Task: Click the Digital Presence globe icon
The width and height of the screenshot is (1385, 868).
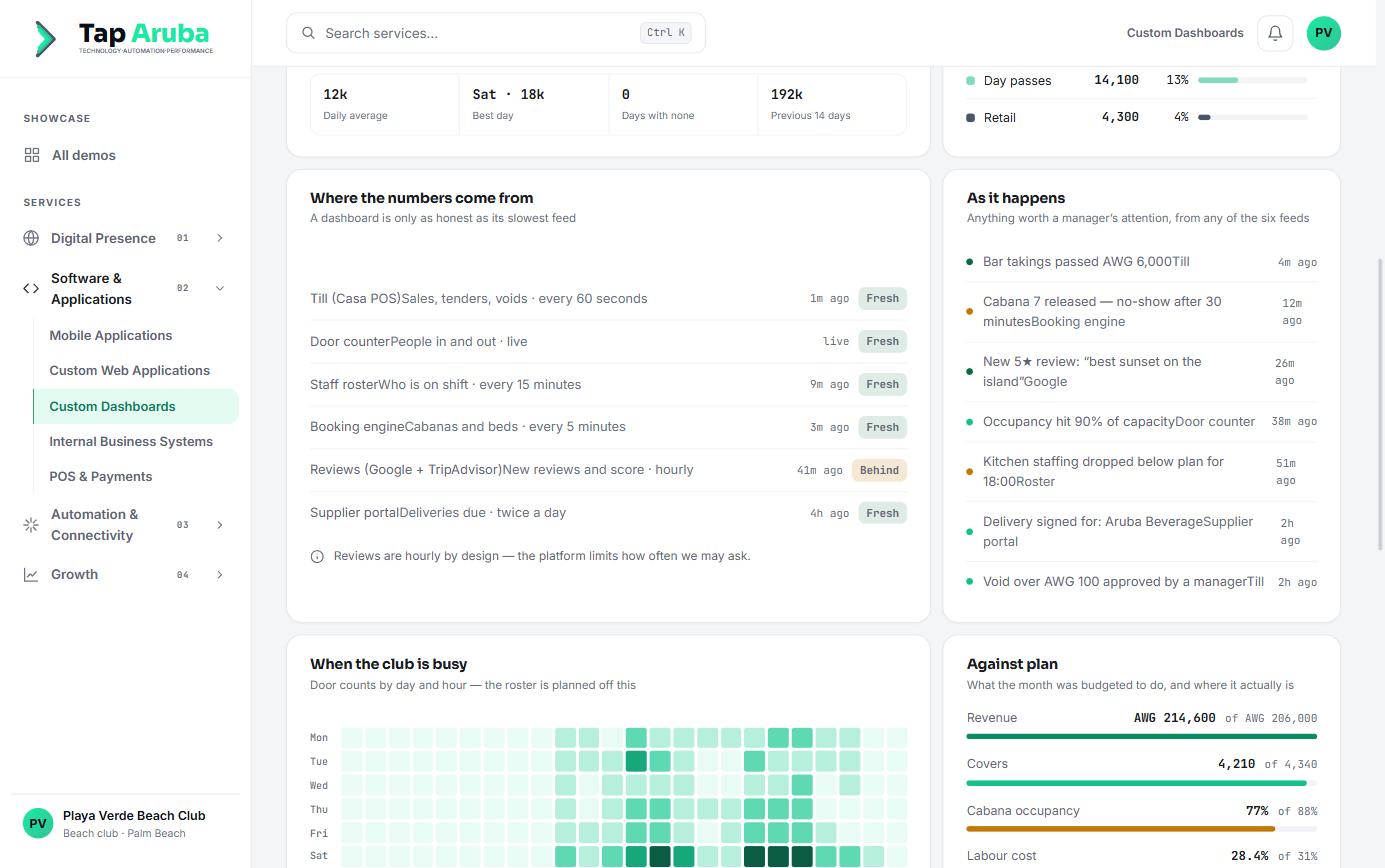Action: click(31, 238)
